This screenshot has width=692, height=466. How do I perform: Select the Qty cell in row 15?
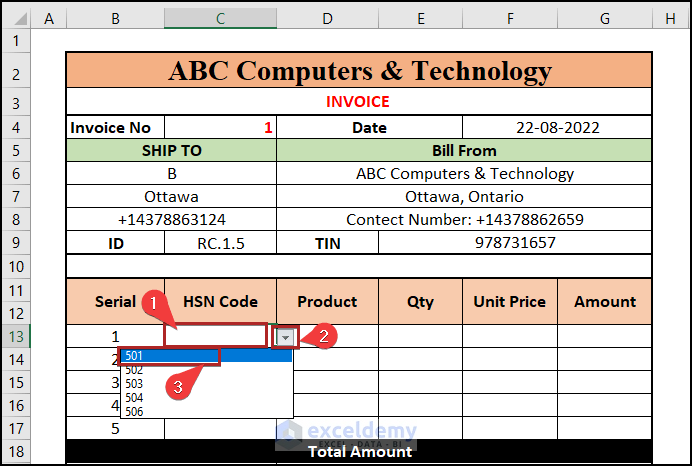point(420,383)
